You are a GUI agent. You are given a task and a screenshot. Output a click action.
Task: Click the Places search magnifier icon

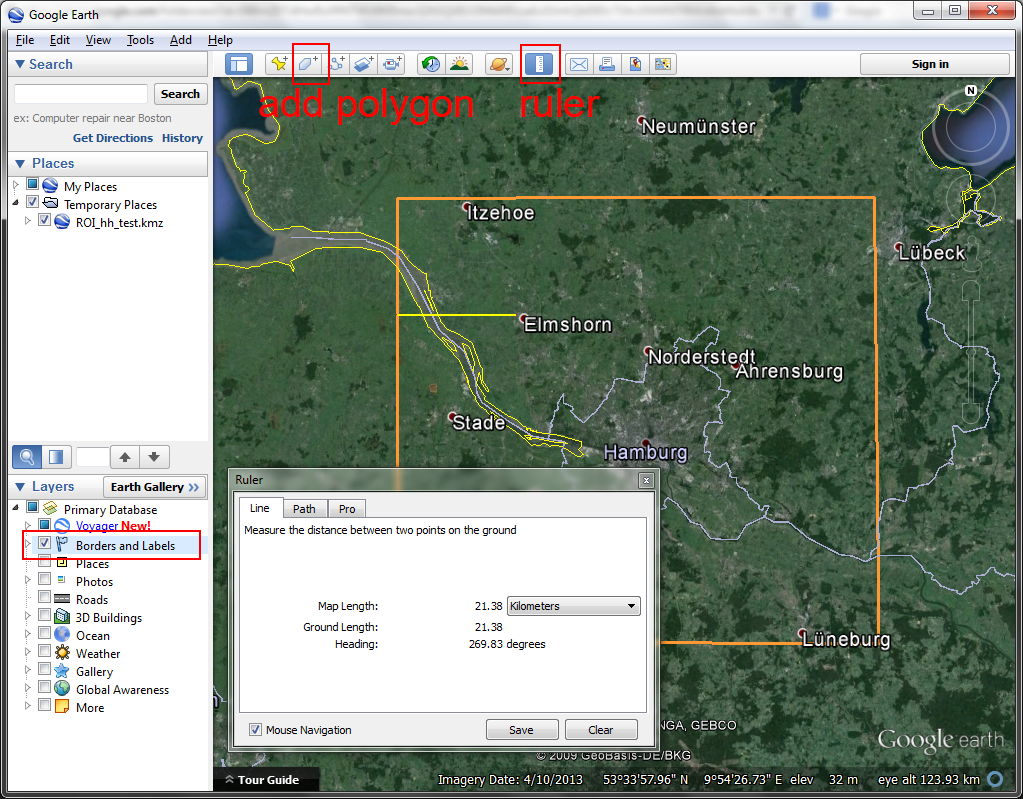tap(27, 457)
